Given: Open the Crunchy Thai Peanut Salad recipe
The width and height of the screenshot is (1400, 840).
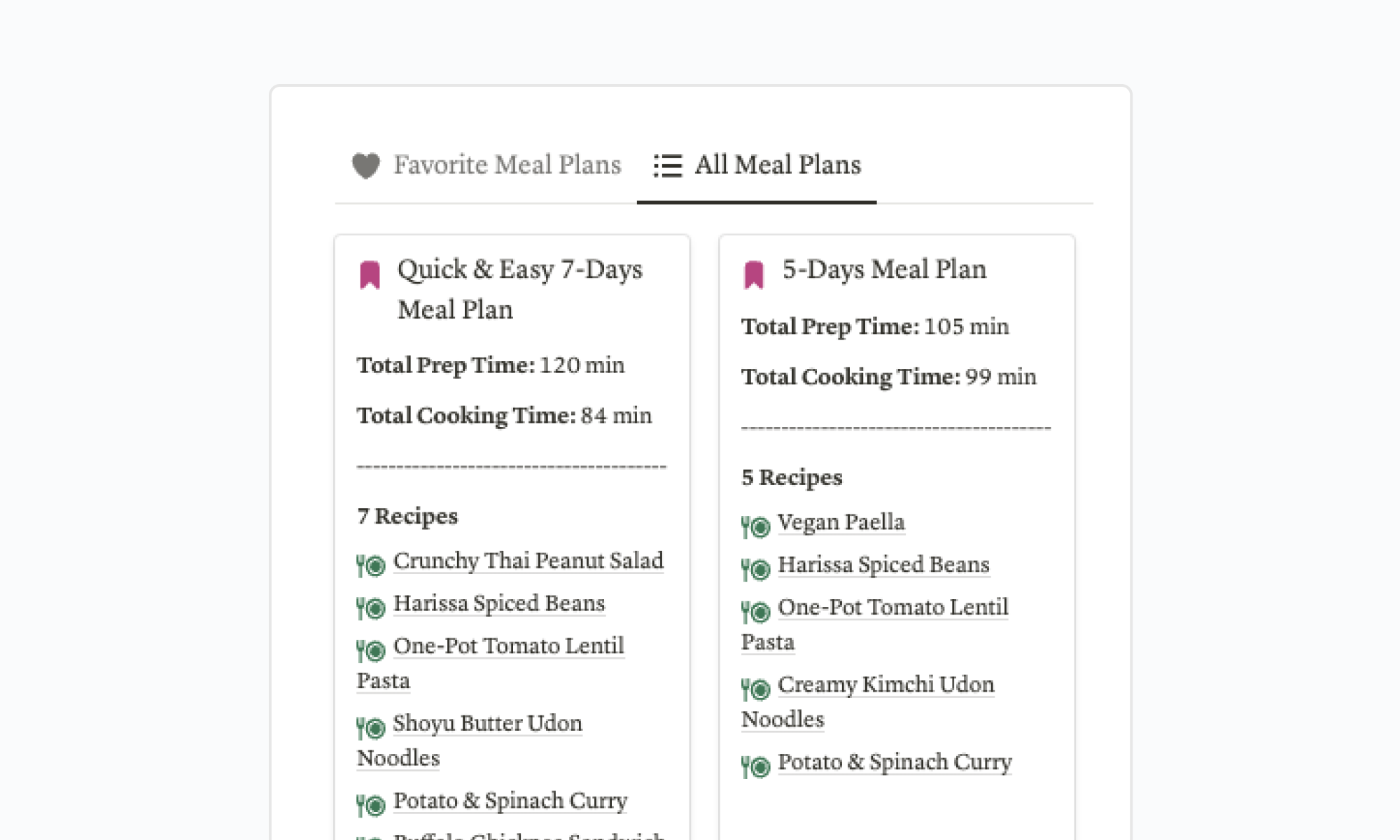Looking at the screenshot, I should click(x=528, y=561).
